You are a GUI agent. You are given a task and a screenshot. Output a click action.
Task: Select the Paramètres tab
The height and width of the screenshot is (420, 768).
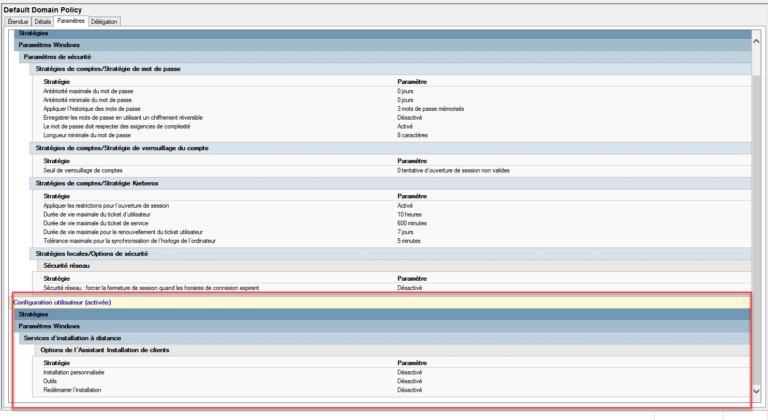(x=71, y=21)
